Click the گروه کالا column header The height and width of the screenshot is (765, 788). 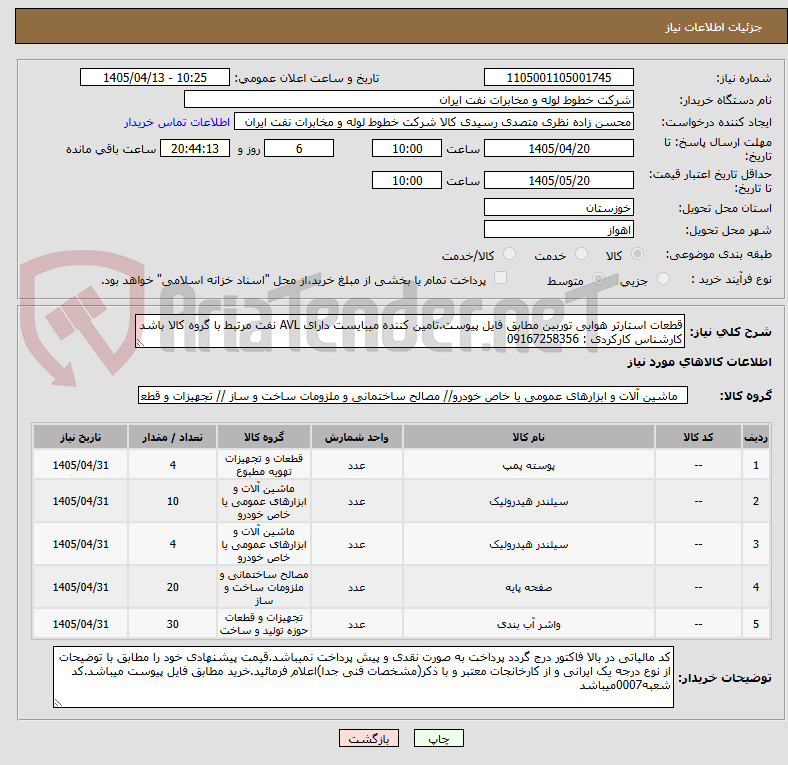pos(264,437)
